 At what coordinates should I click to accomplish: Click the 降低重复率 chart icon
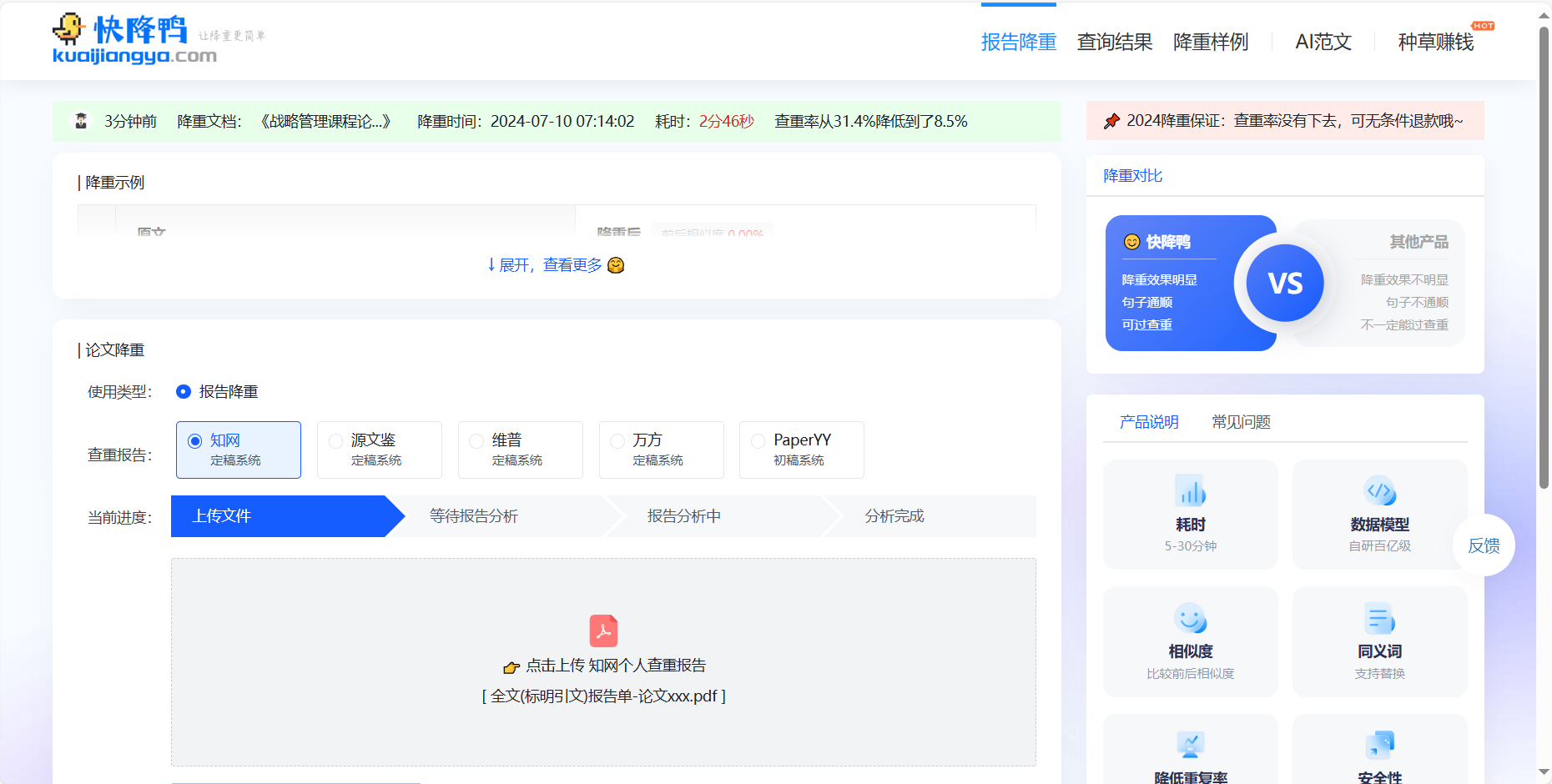[x=1190, y=745]
